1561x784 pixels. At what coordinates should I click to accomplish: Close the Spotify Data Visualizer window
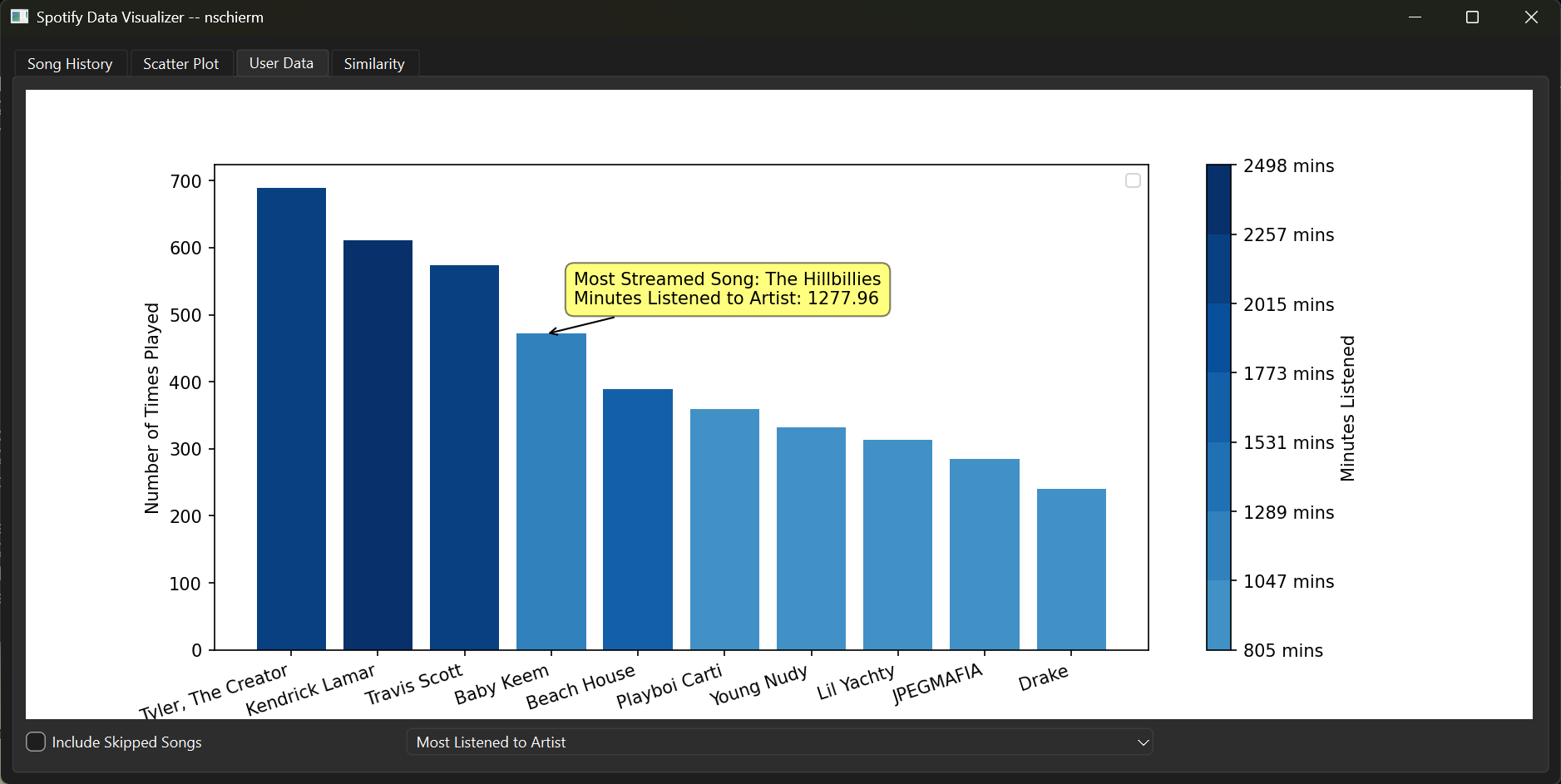pos(1530,17)
